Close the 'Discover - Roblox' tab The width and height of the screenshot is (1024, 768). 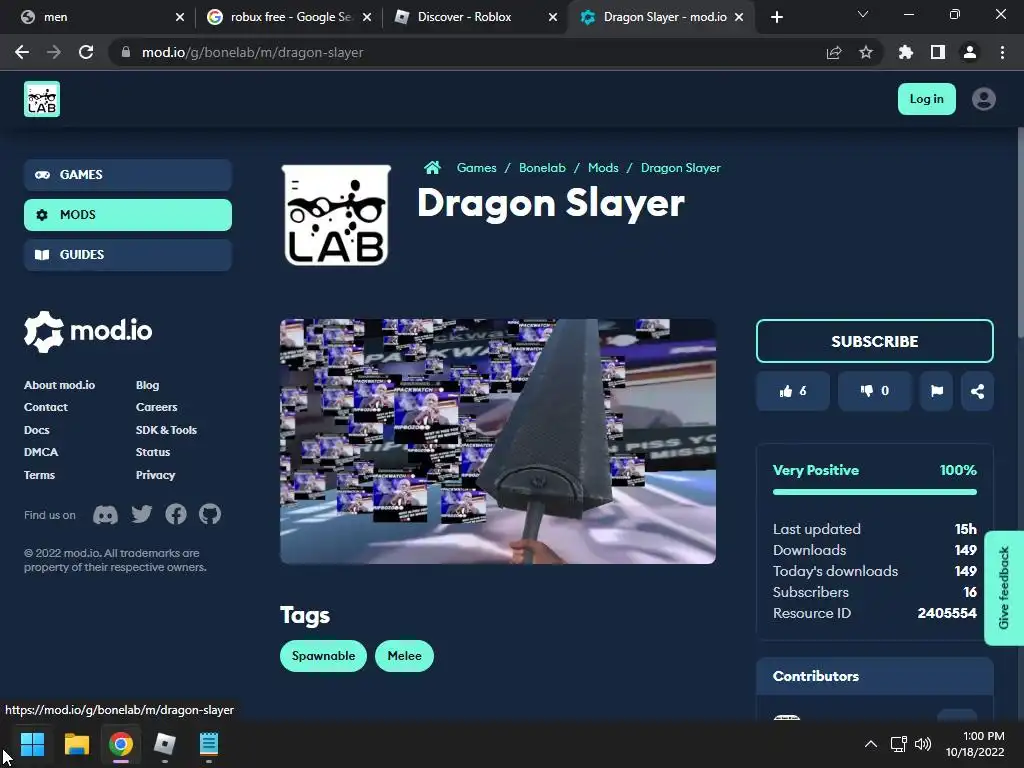pyautogui.click(x=553, y=17)
